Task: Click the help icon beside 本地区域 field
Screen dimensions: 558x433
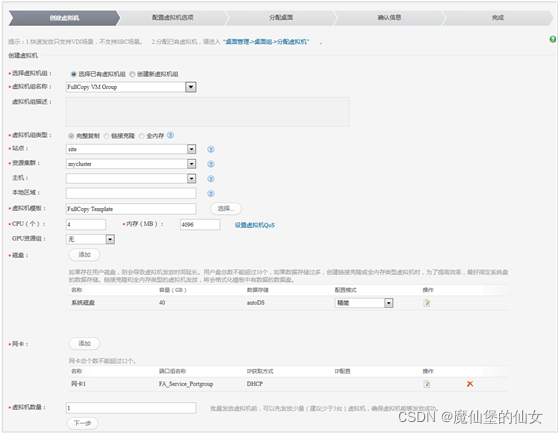Action: 211,194
